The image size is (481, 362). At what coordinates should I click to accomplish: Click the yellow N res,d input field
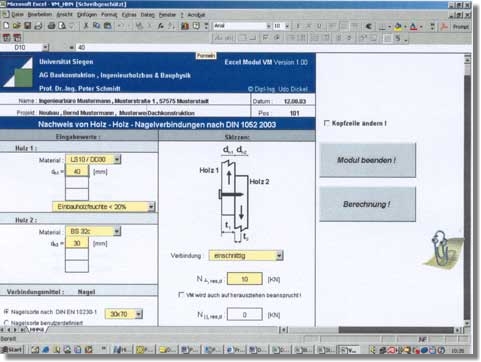point(245,279)
